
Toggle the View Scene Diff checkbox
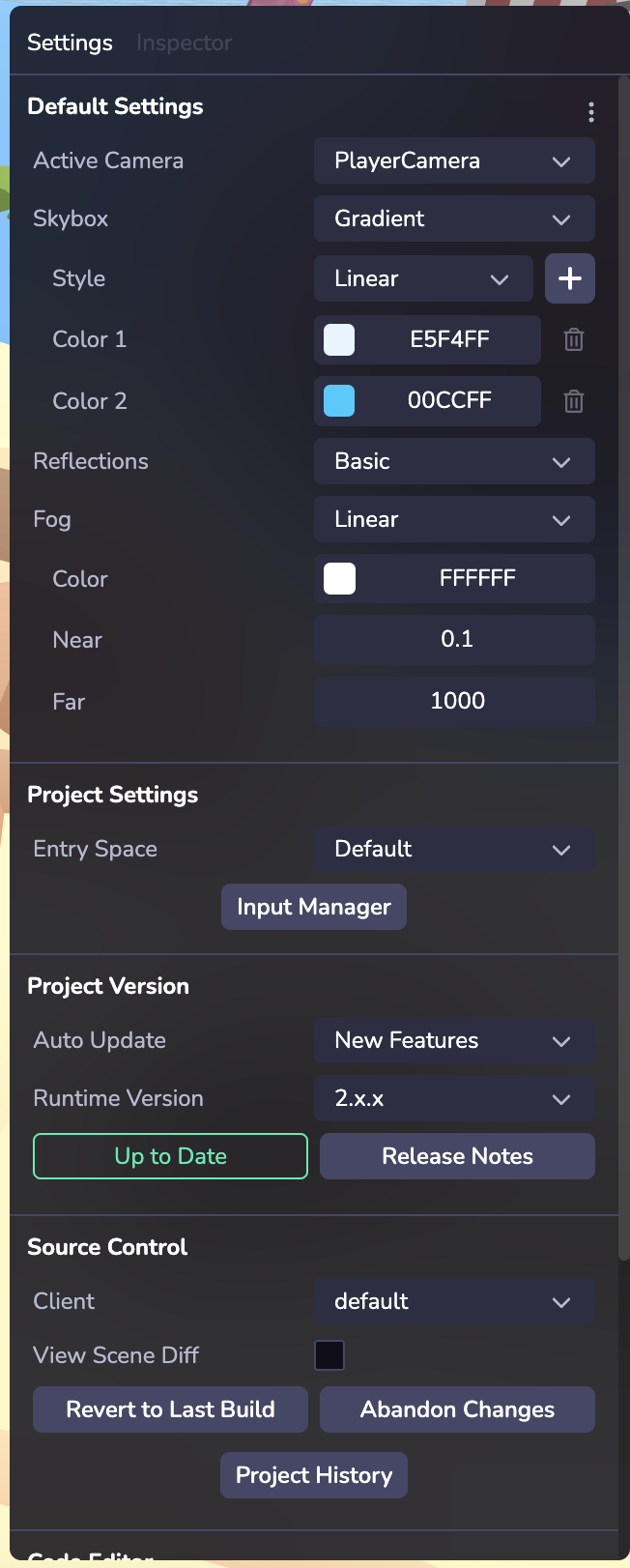329,1355
